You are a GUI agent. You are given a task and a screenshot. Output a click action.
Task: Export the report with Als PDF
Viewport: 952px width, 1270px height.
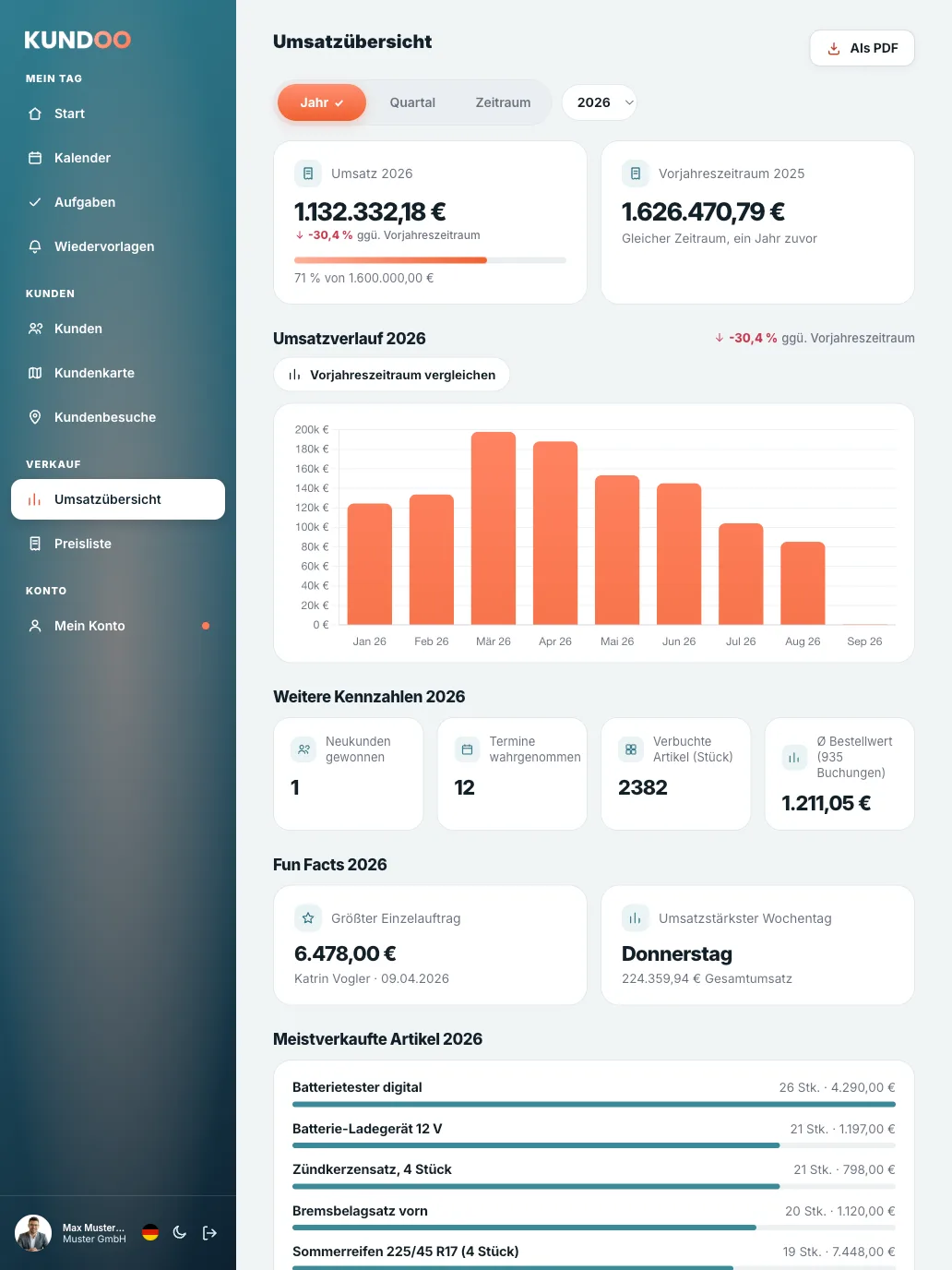pyautogui.click(x=862, y=48)
